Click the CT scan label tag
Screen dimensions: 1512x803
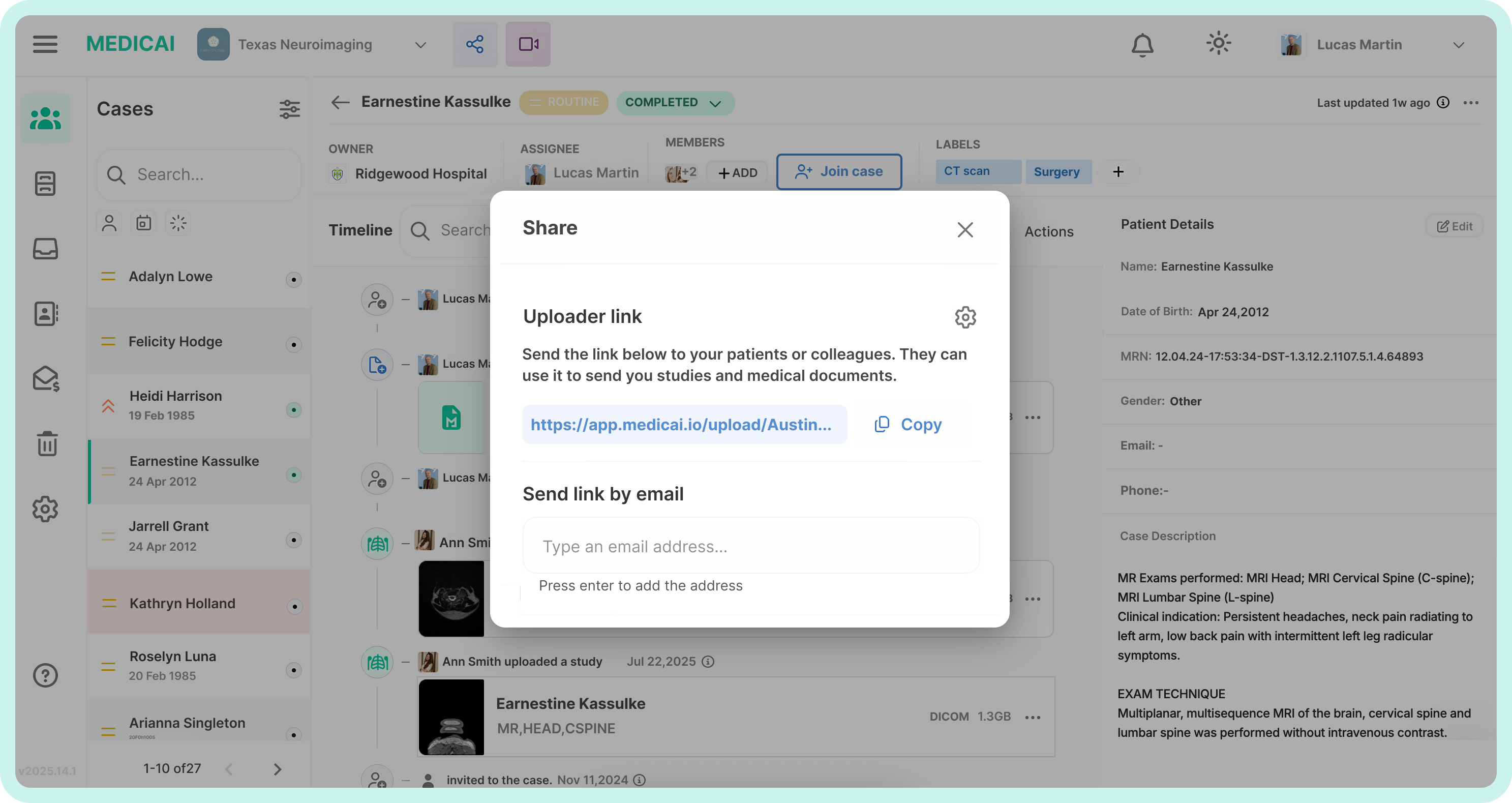coord(977,171)
